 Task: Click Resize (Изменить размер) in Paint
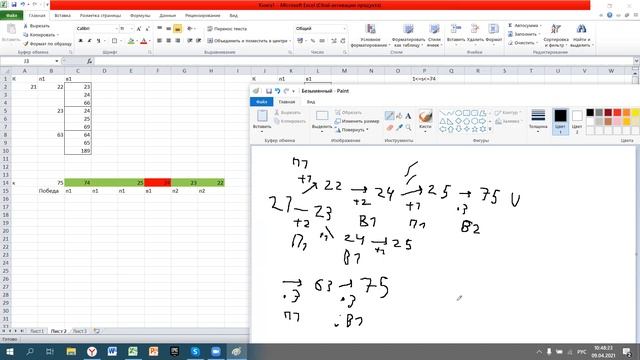(x=357, y=121)
